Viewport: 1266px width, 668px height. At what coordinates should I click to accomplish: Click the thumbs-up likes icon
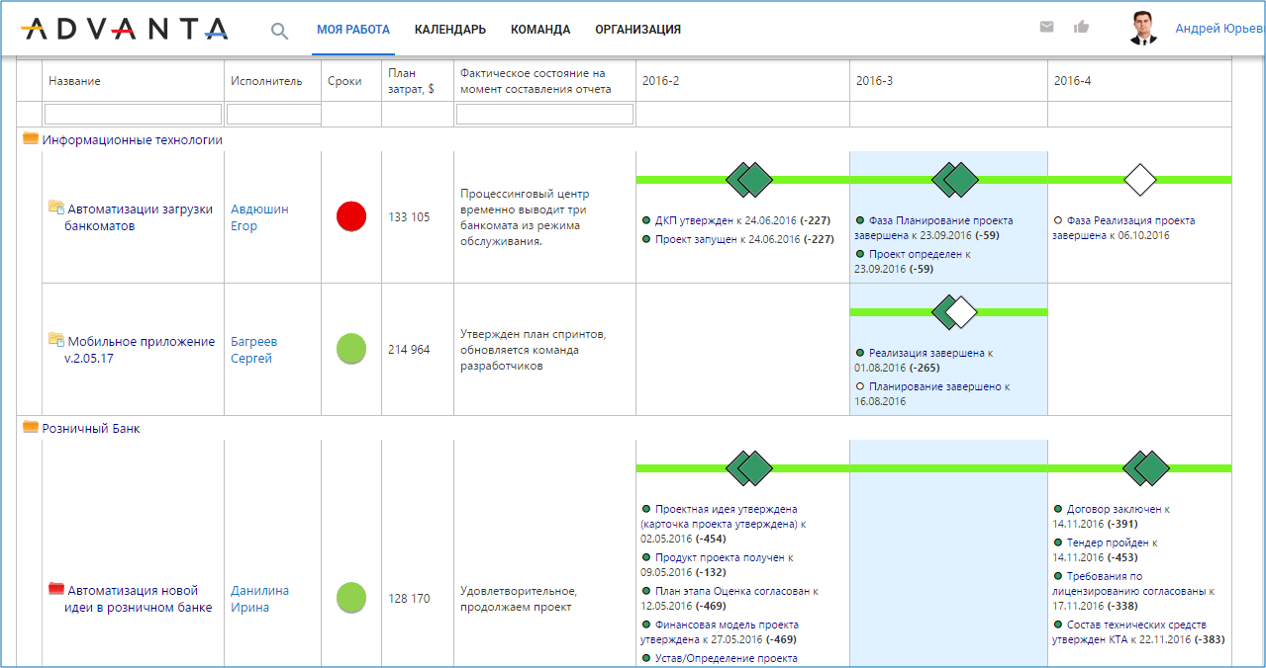(x=1081, y=27)
